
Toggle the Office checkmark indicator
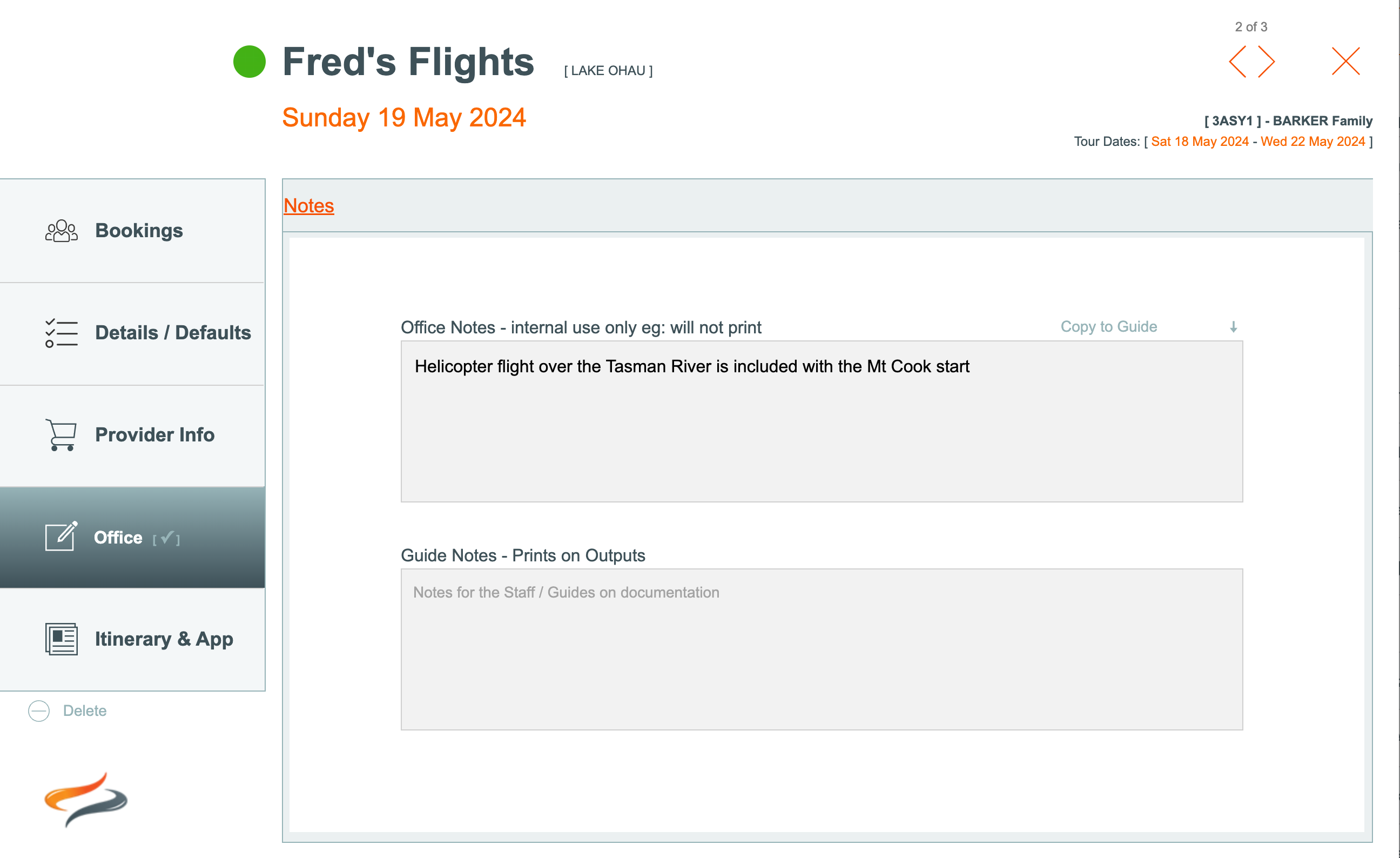coord(166,538)
